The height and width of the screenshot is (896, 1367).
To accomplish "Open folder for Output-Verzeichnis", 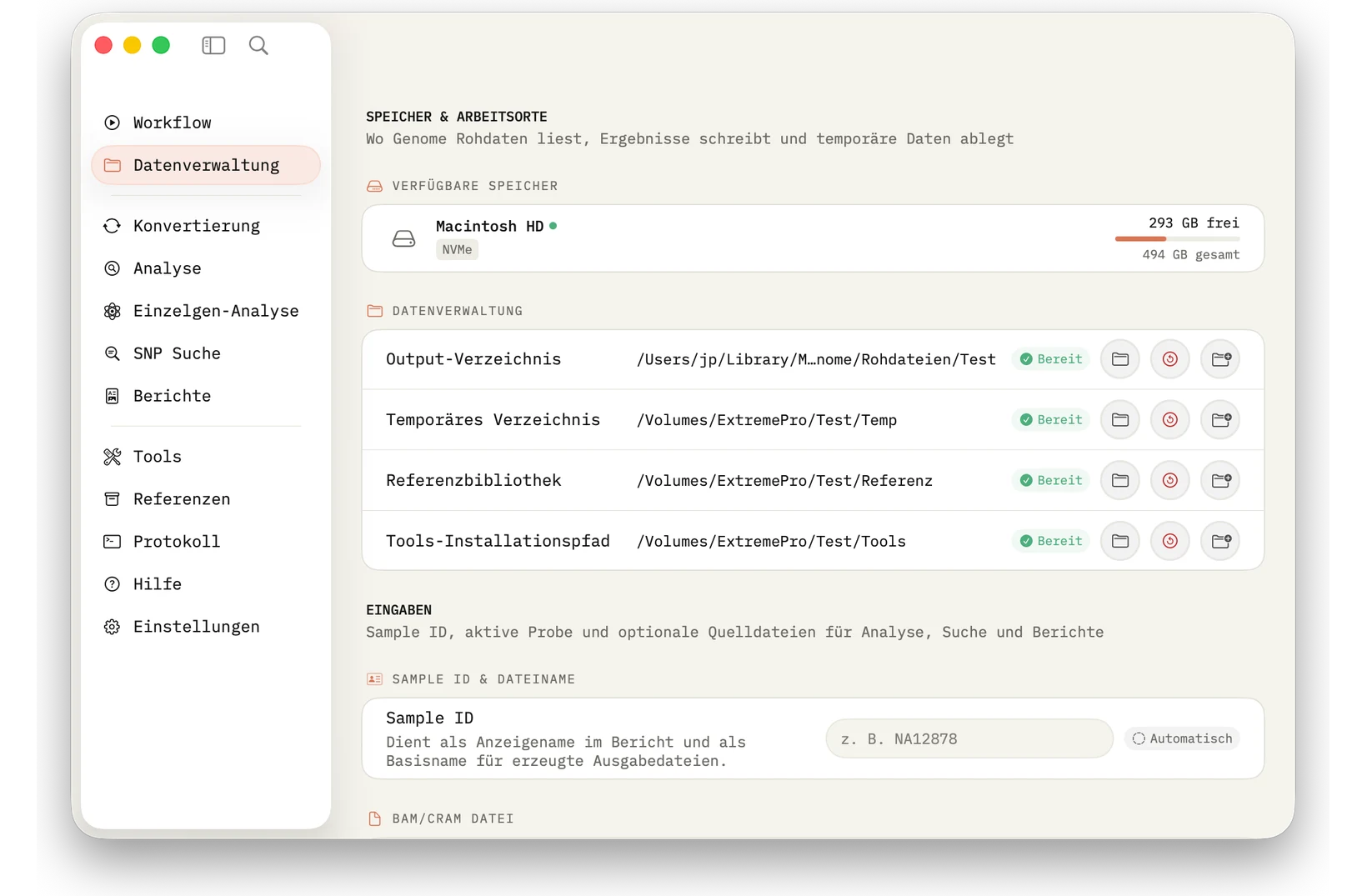I will point(1119,359).
